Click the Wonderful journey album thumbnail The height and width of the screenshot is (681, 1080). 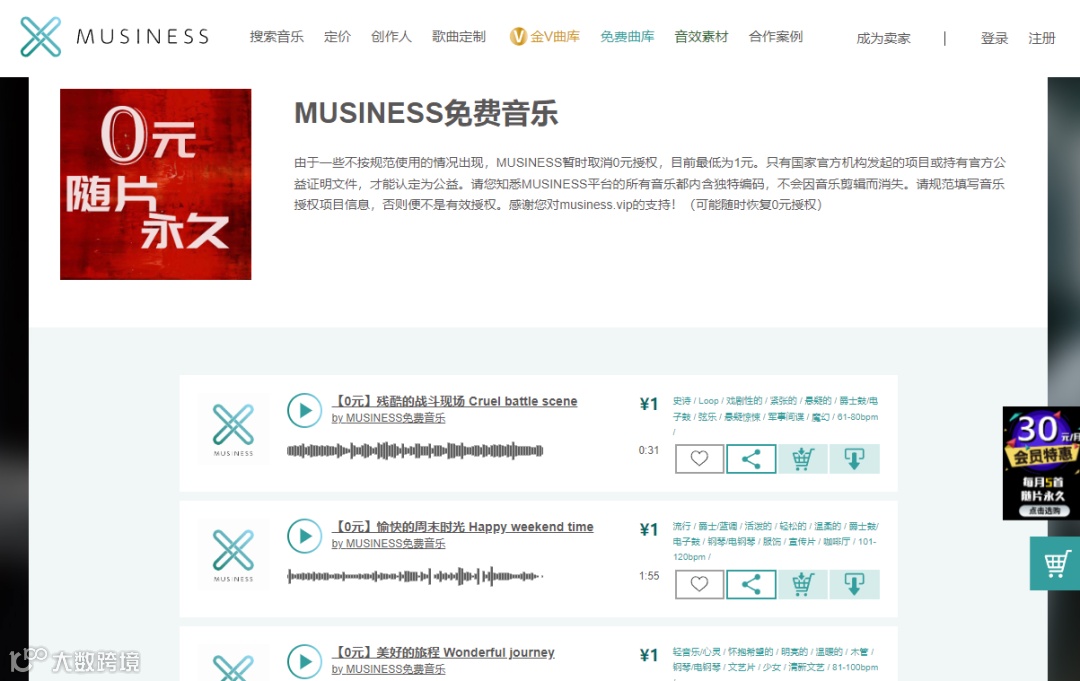click(233, 664)
